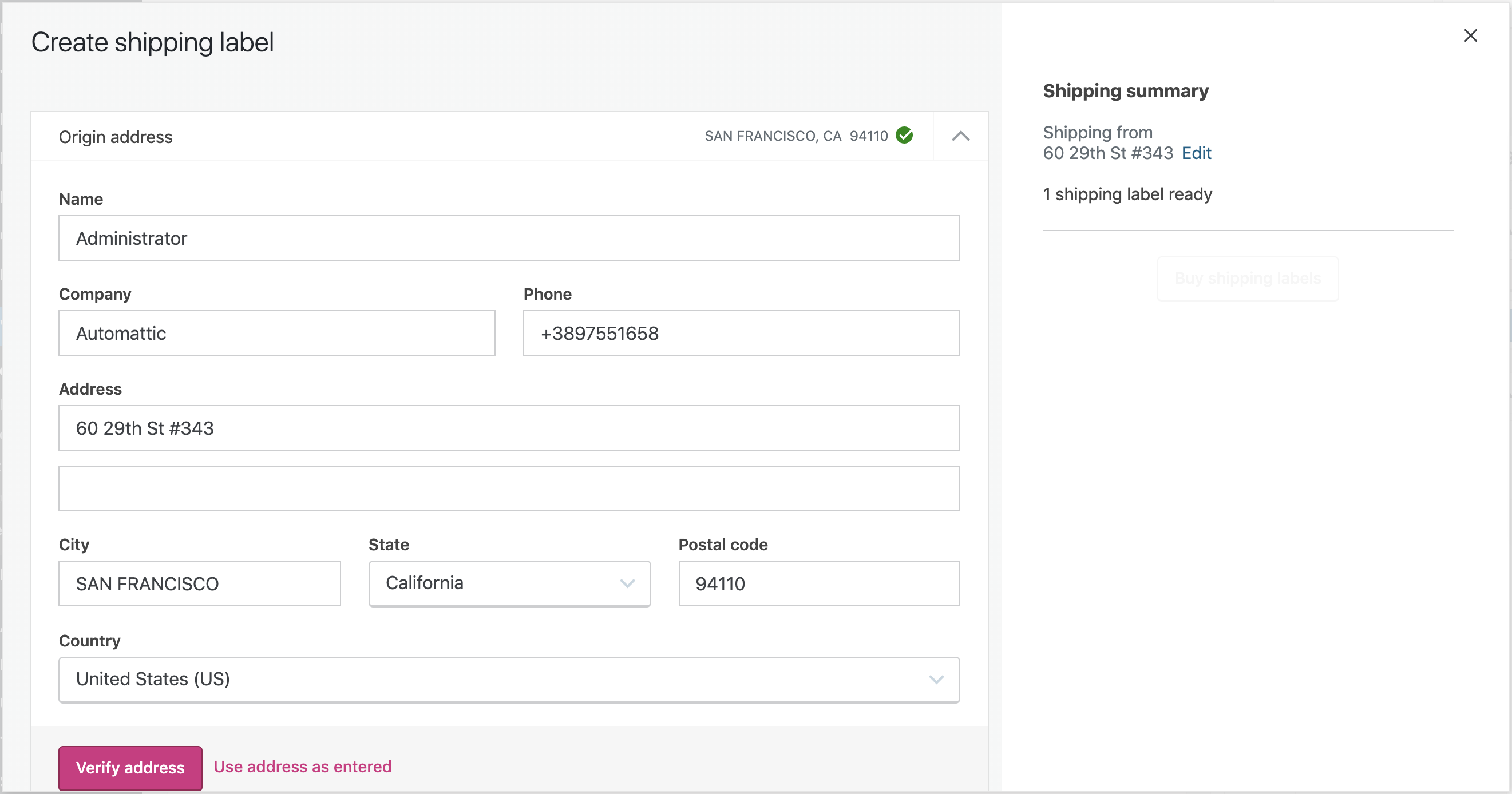
Task: Click the Shipping summary heading
Action: pyautogui.click(x=1125, y=90)
